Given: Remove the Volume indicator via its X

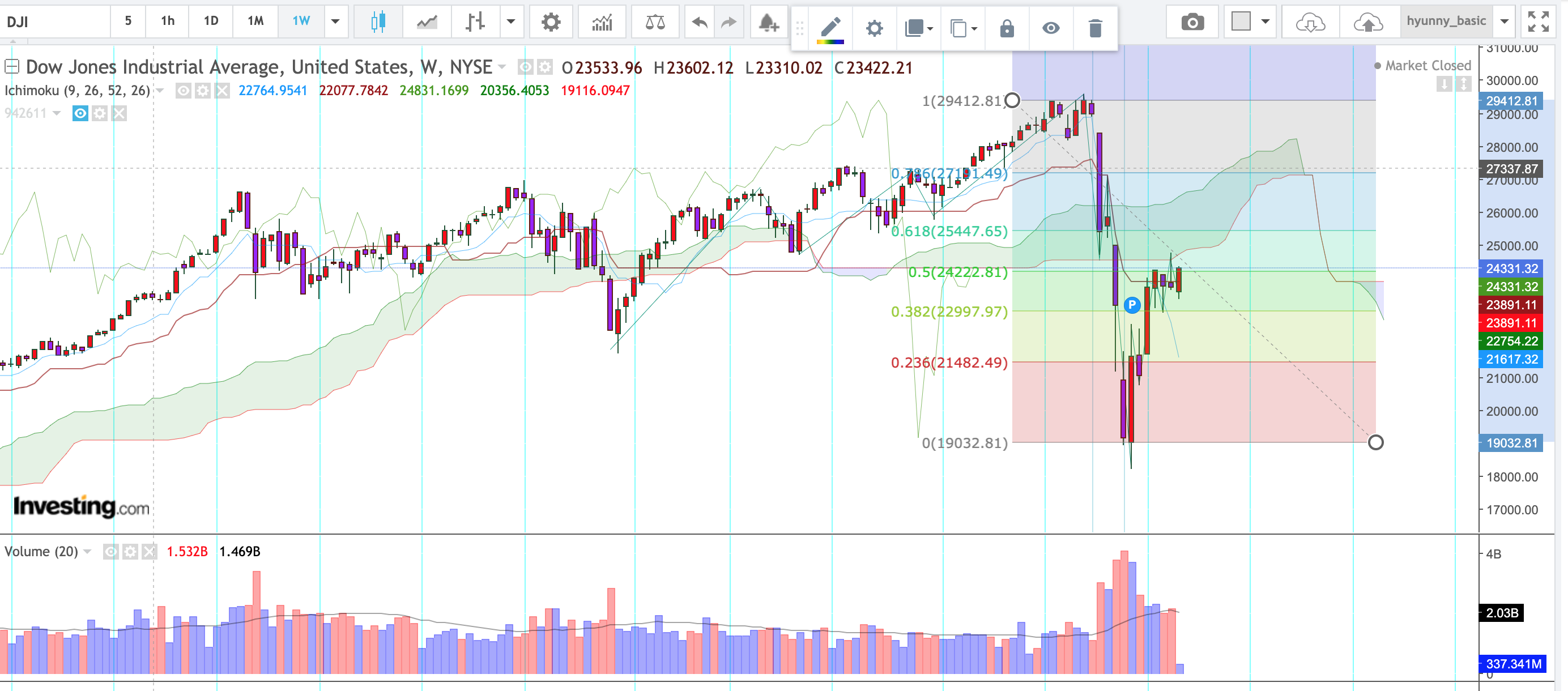Looking at the screenshot, I should click(150, 552).
